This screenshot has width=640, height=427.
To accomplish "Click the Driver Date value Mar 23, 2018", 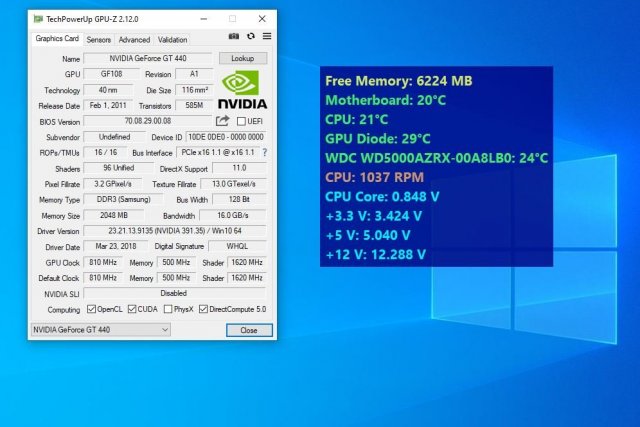I will [x=116, y=246].
